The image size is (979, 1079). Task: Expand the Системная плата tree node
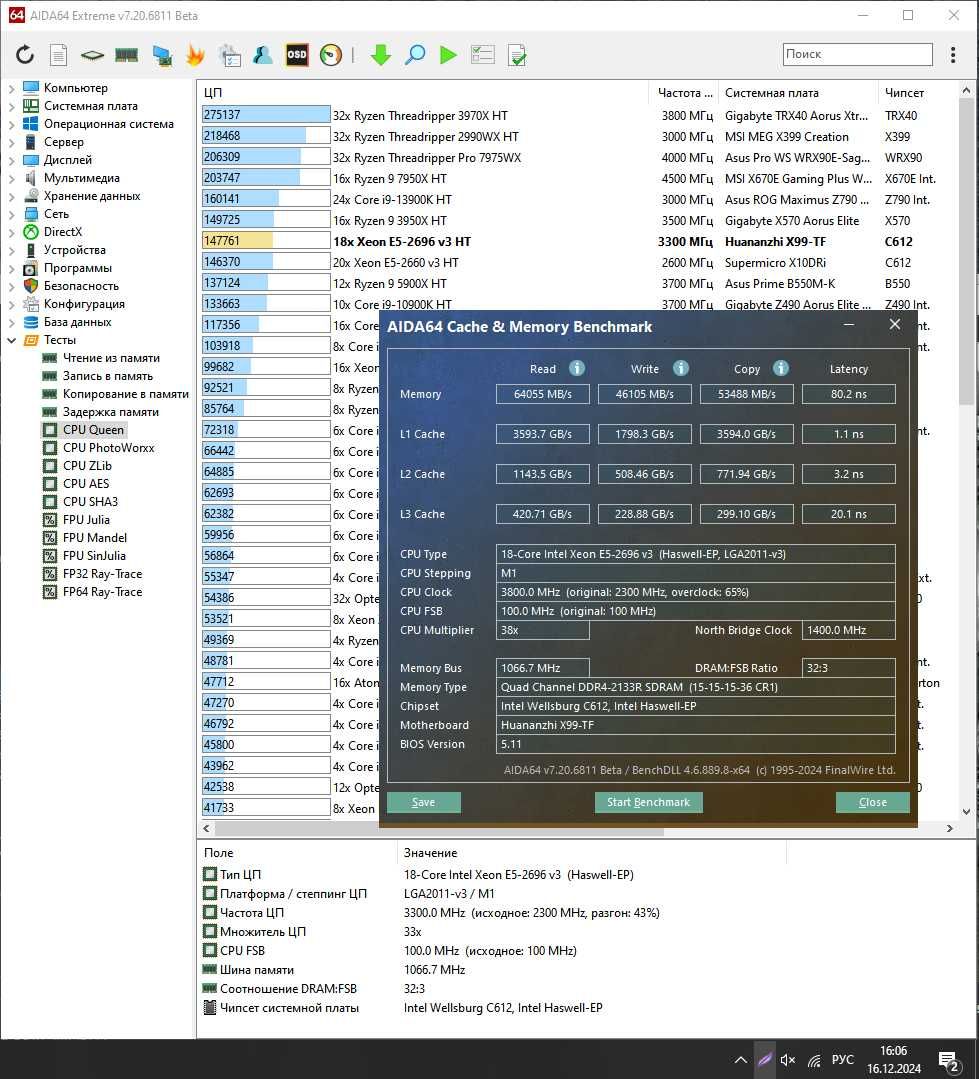pos(11,106)
